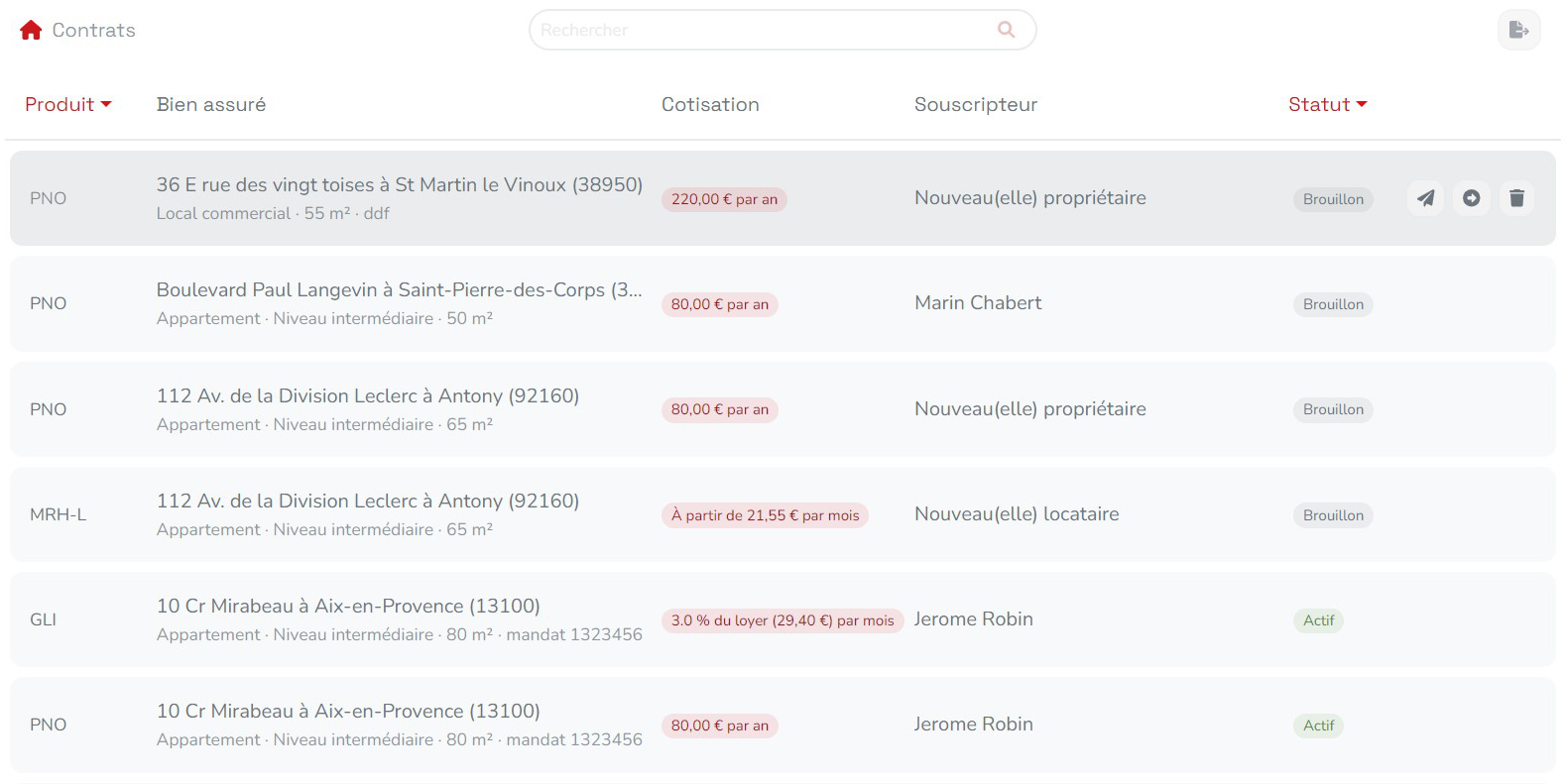Click the circled arrow icon on first row
Viewport: 1566px width, 784px height.
click(x=1471, y=198)
